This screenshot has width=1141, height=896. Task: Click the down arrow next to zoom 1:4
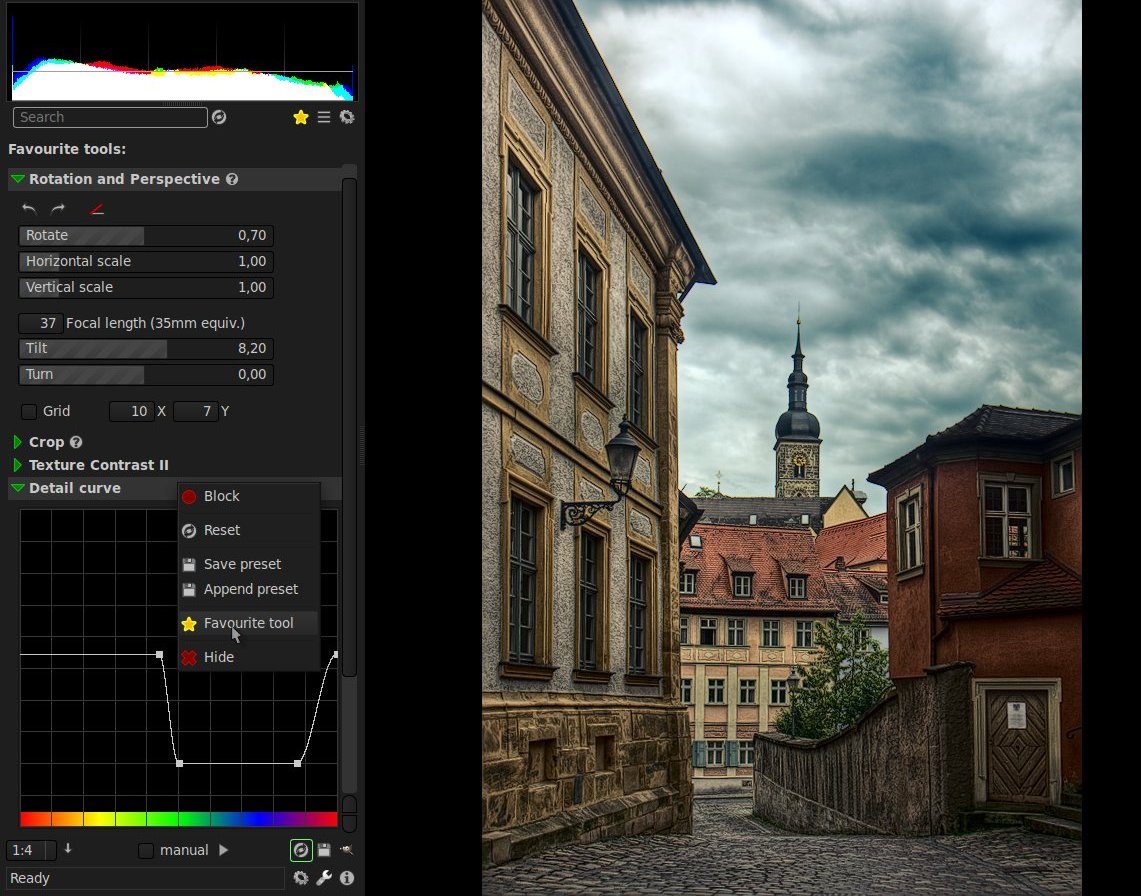coord(68,849)
